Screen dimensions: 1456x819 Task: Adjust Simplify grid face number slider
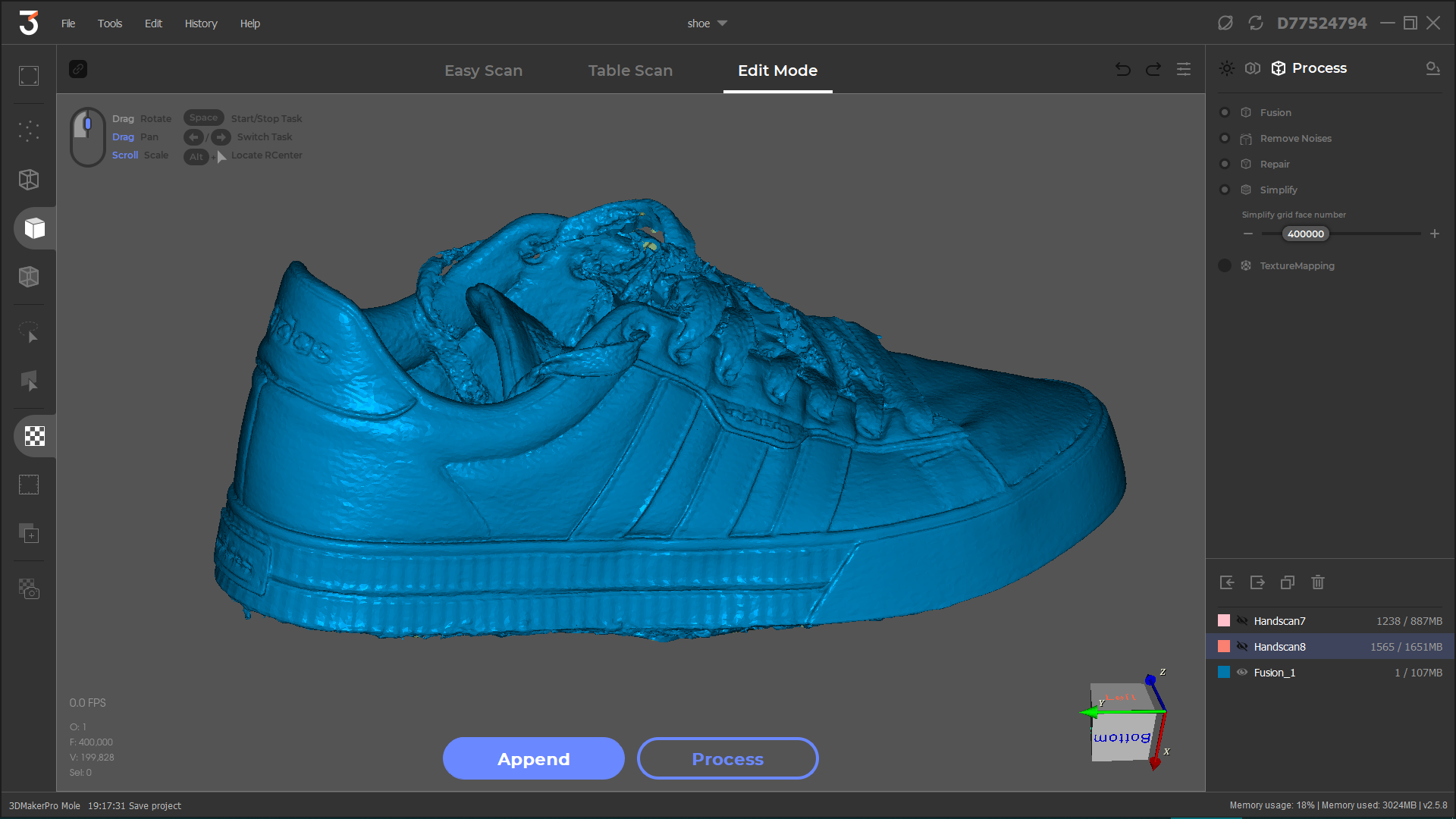click(1305, 233)
